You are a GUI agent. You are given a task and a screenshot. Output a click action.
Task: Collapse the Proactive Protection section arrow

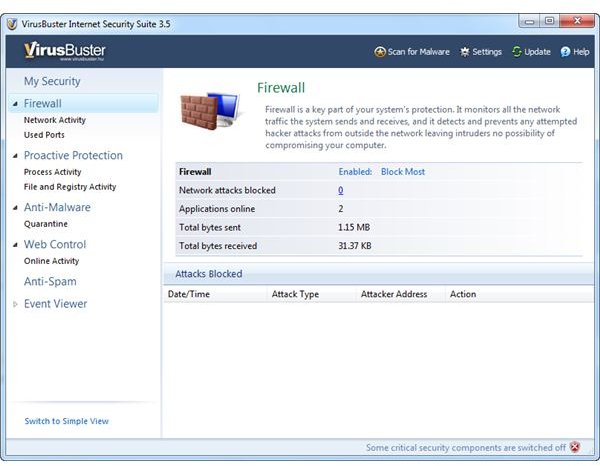point(15,156)
